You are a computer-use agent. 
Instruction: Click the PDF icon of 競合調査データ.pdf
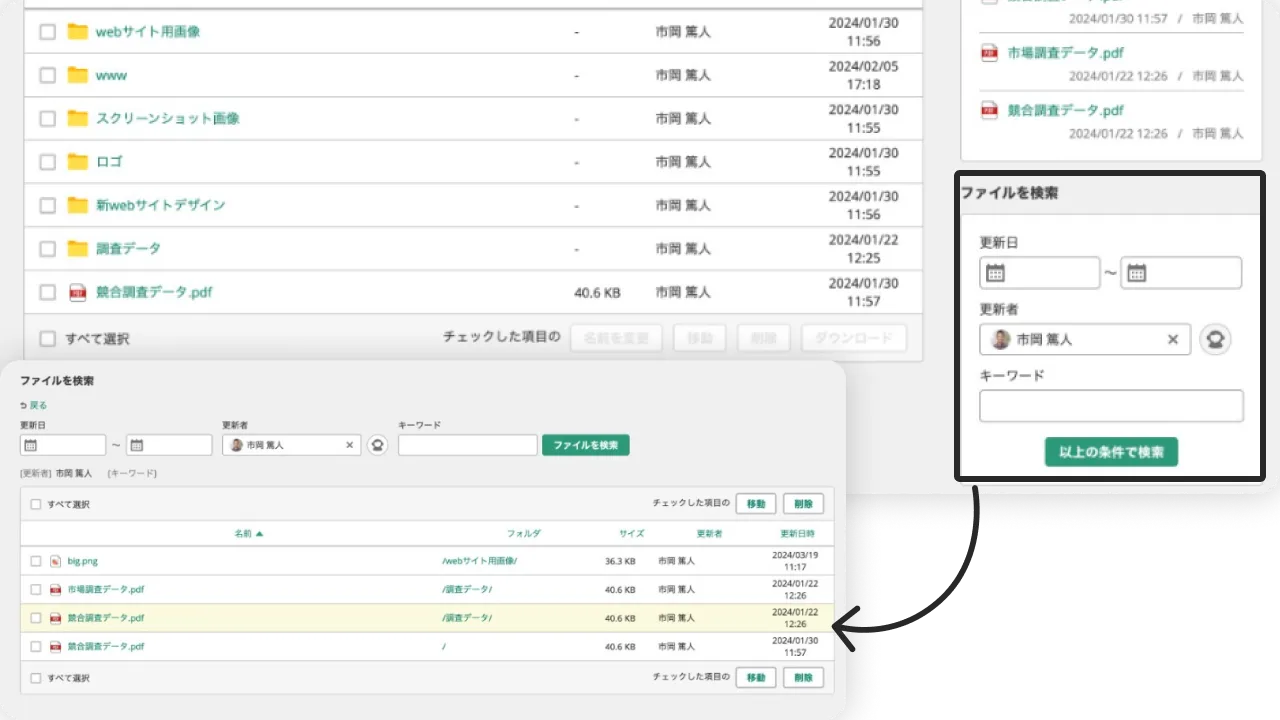point(78,292)
